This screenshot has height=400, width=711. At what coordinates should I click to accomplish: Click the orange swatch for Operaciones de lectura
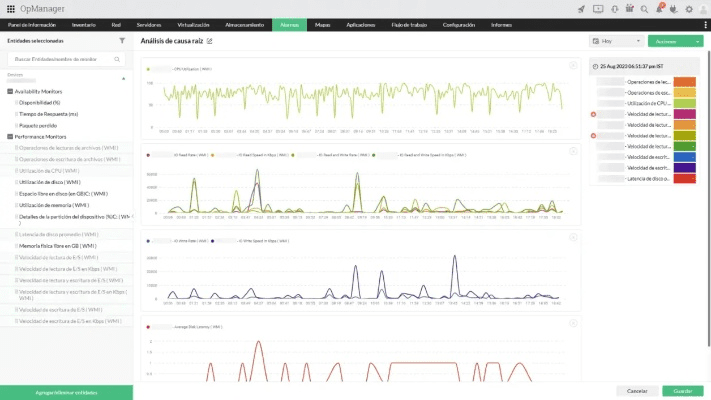point(685,81)
